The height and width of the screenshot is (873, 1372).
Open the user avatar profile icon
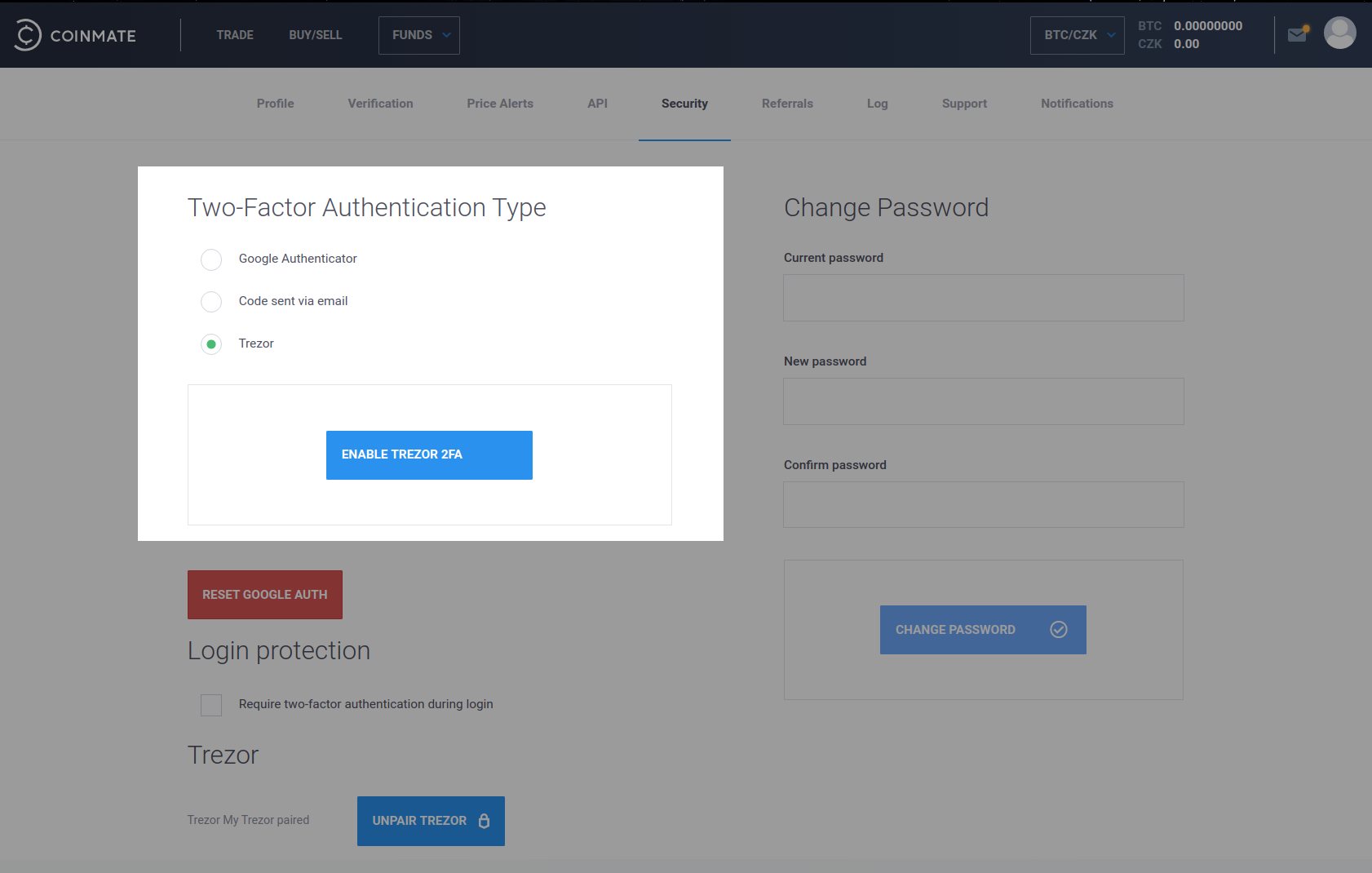point(1340,33)
